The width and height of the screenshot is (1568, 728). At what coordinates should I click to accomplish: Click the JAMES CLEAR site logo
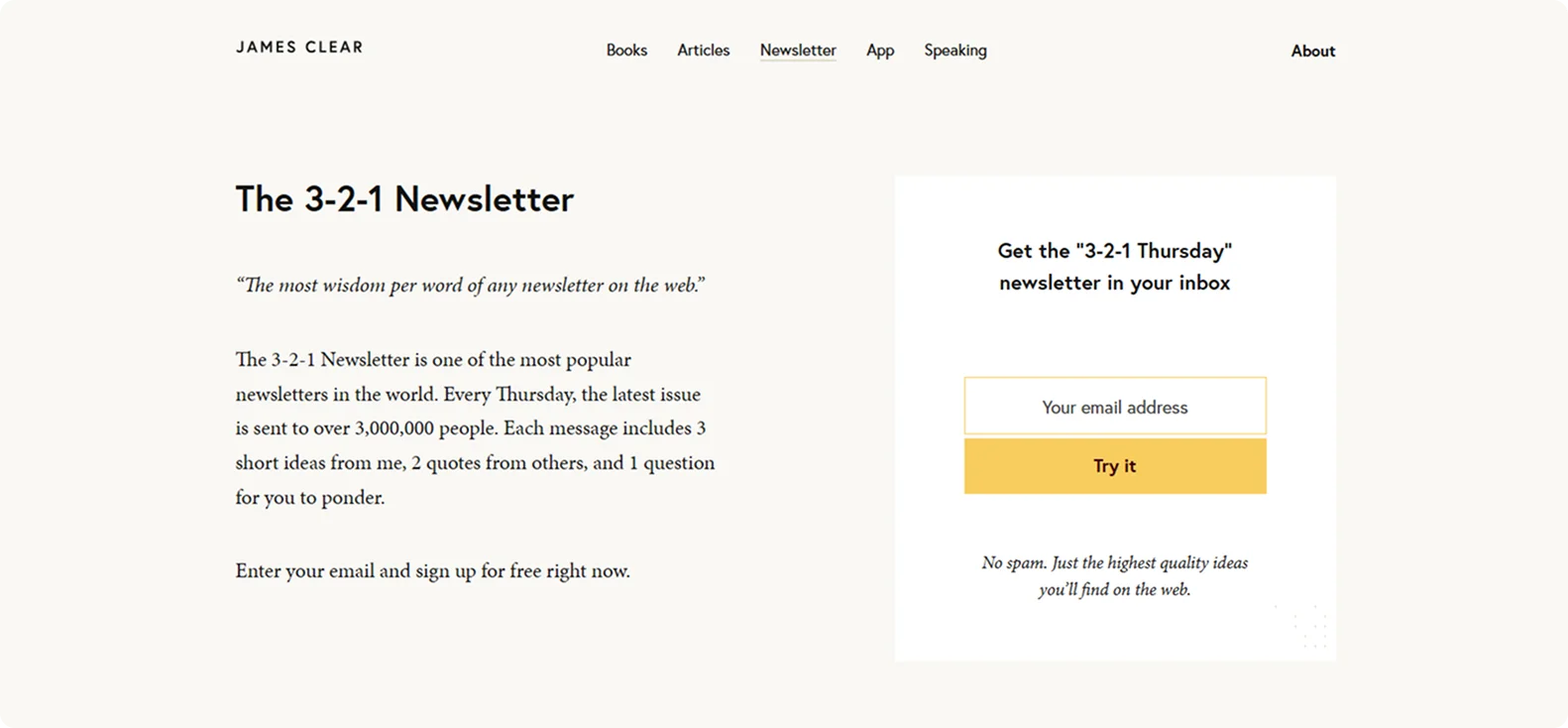click(x=299, y=47)
